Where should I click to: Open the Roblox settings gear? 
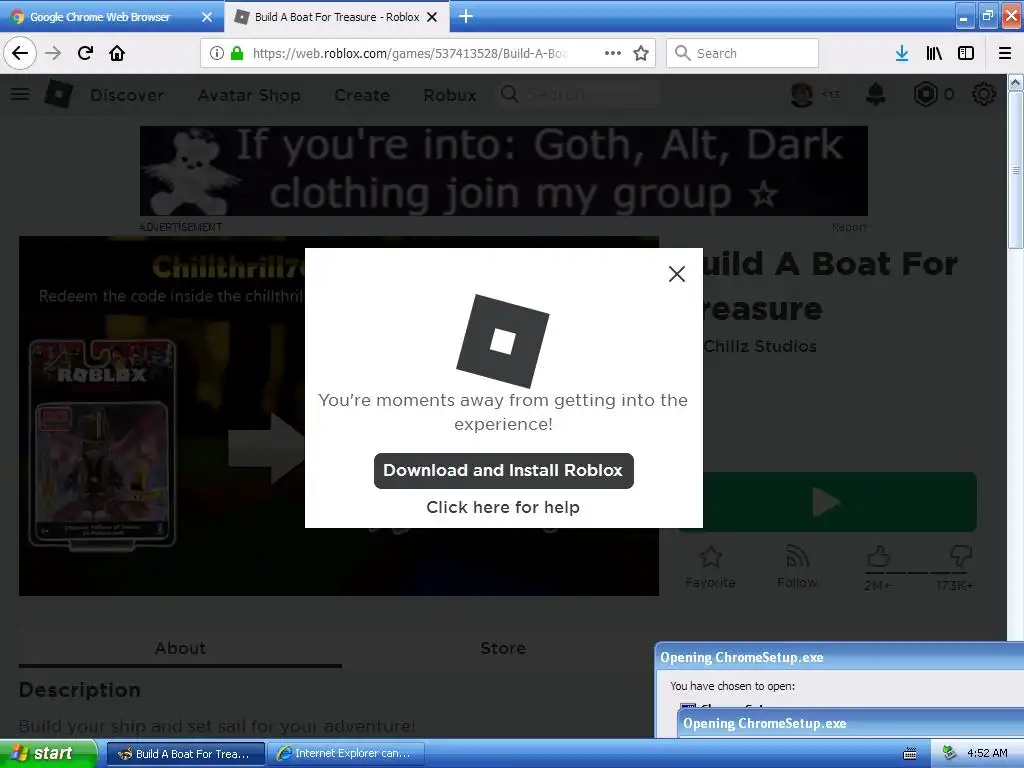coord(984,95)
